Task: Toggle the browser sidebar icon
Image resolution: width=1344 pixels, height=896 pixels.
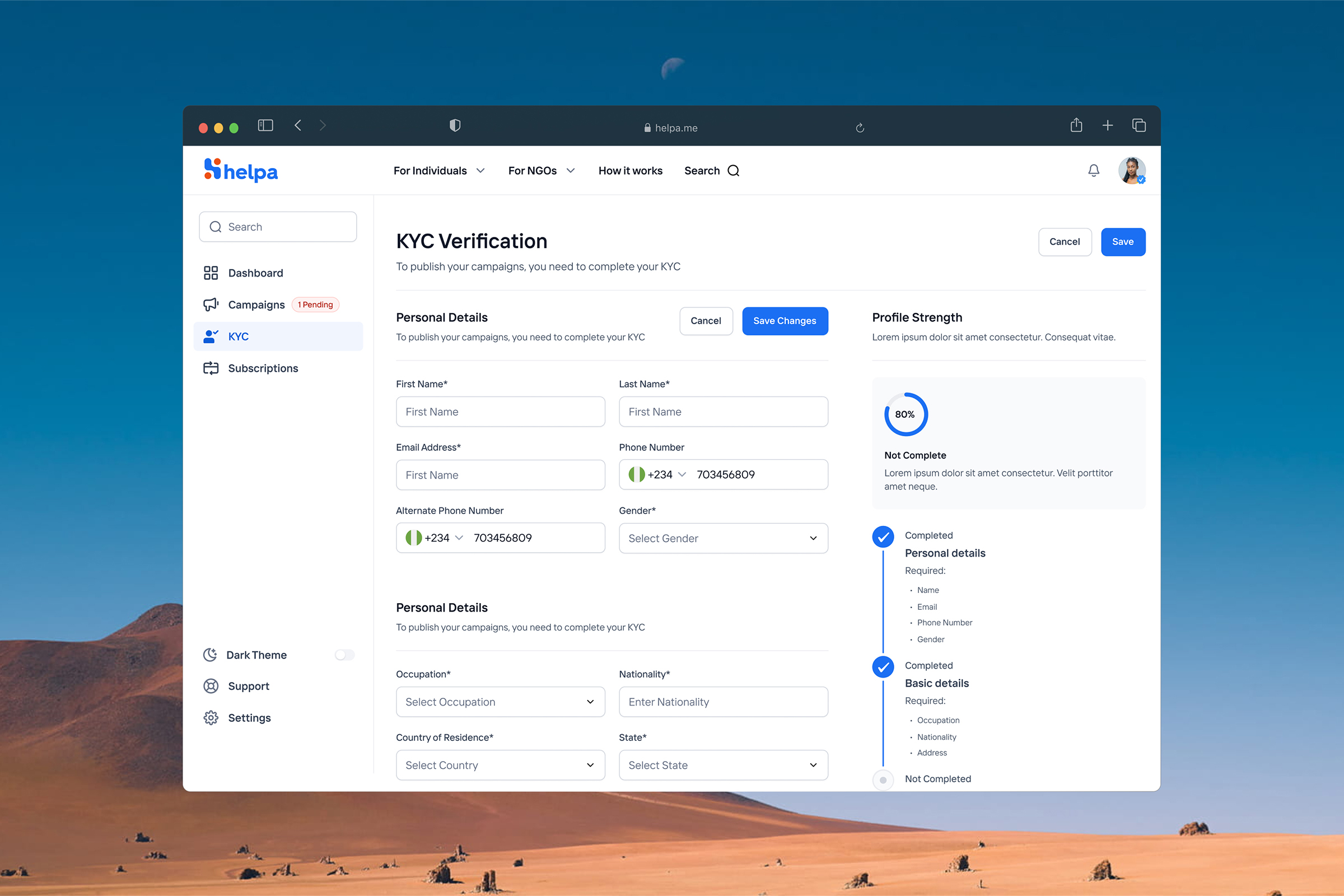Action: click(265, 125)
